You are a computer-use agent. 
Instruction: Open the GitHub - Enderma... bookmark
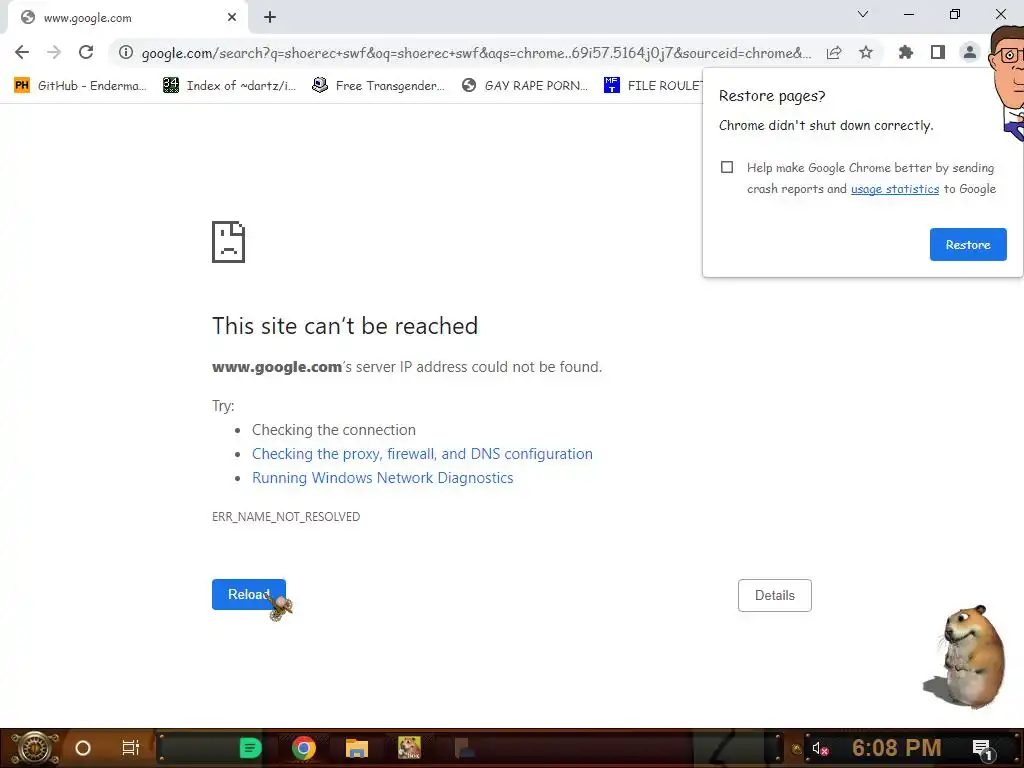click(80, 86)
